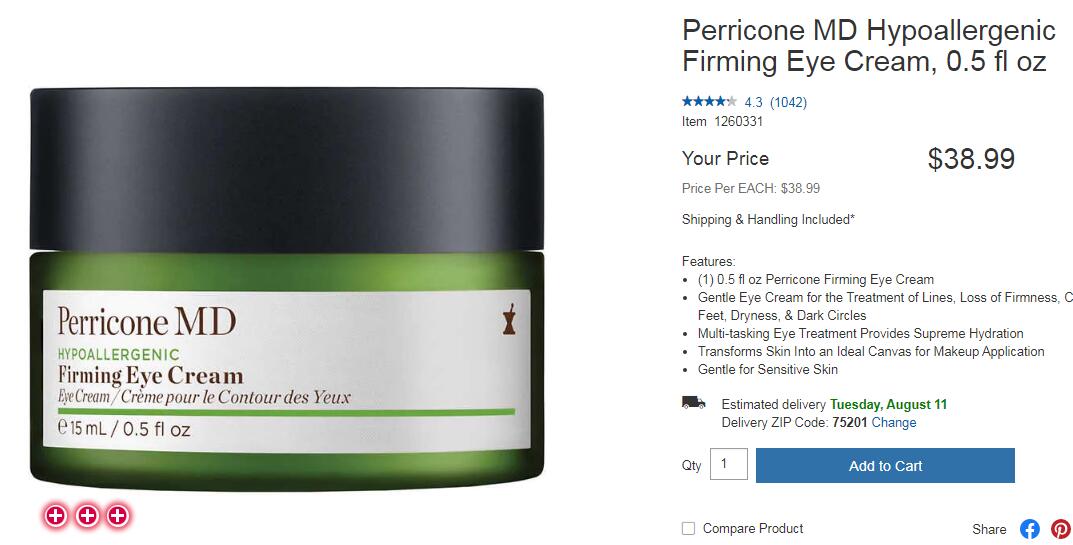Click the mortar and pestle logo on jar
Image resolution: width=1073 pixels, height=545 pixels.
[x=508, y=319]
